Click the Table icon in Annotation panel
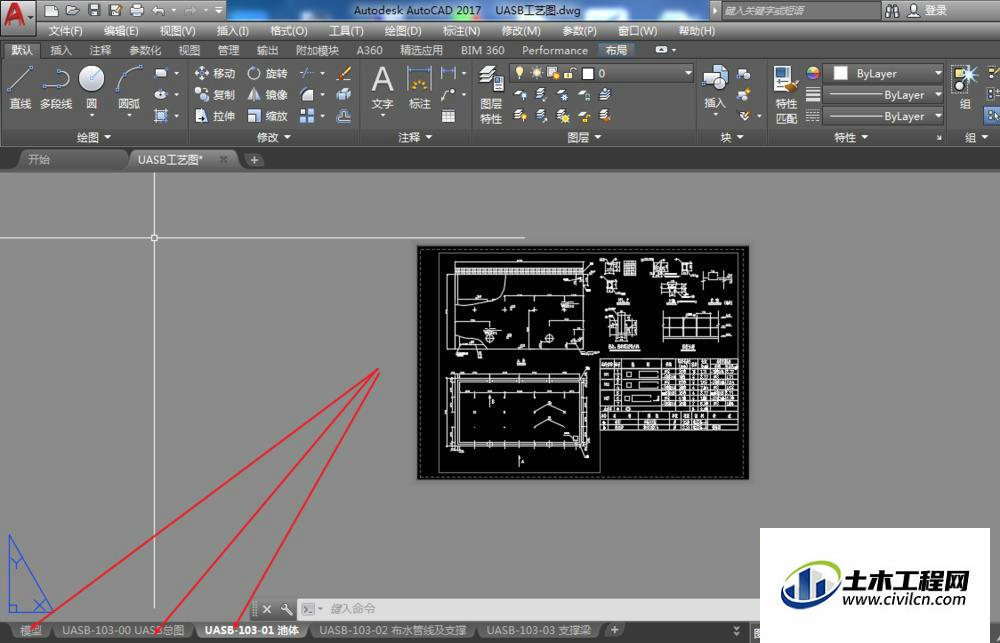 [448, 115]
